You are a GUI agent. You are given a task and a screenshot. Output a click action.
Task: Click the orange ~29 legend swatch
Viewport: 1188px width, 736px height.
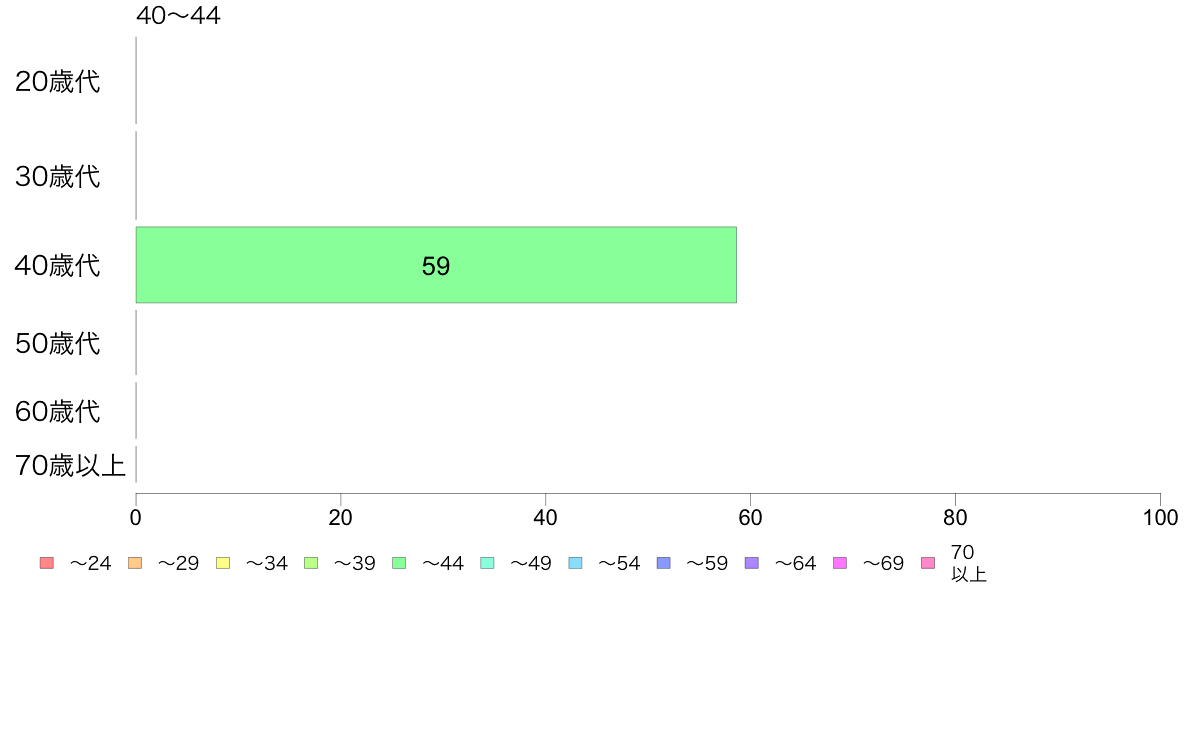pos(135,563)
